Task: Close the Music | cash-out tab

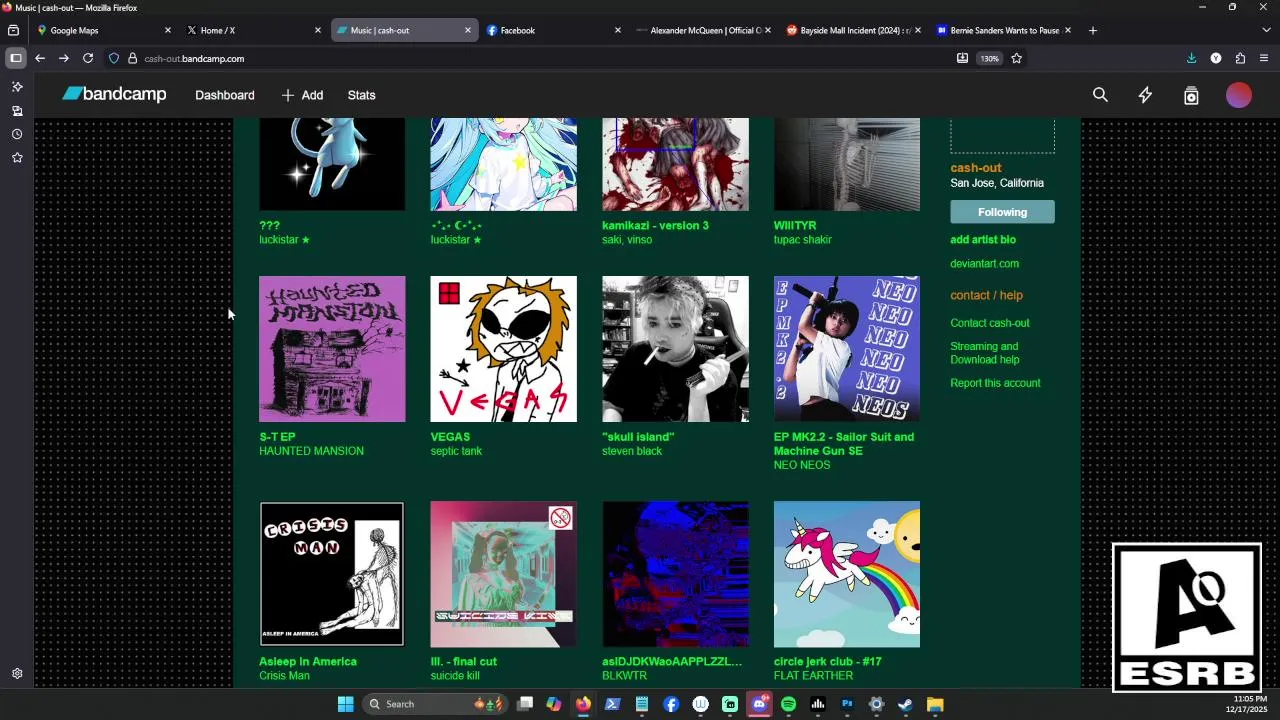Action: click(467, 30)
